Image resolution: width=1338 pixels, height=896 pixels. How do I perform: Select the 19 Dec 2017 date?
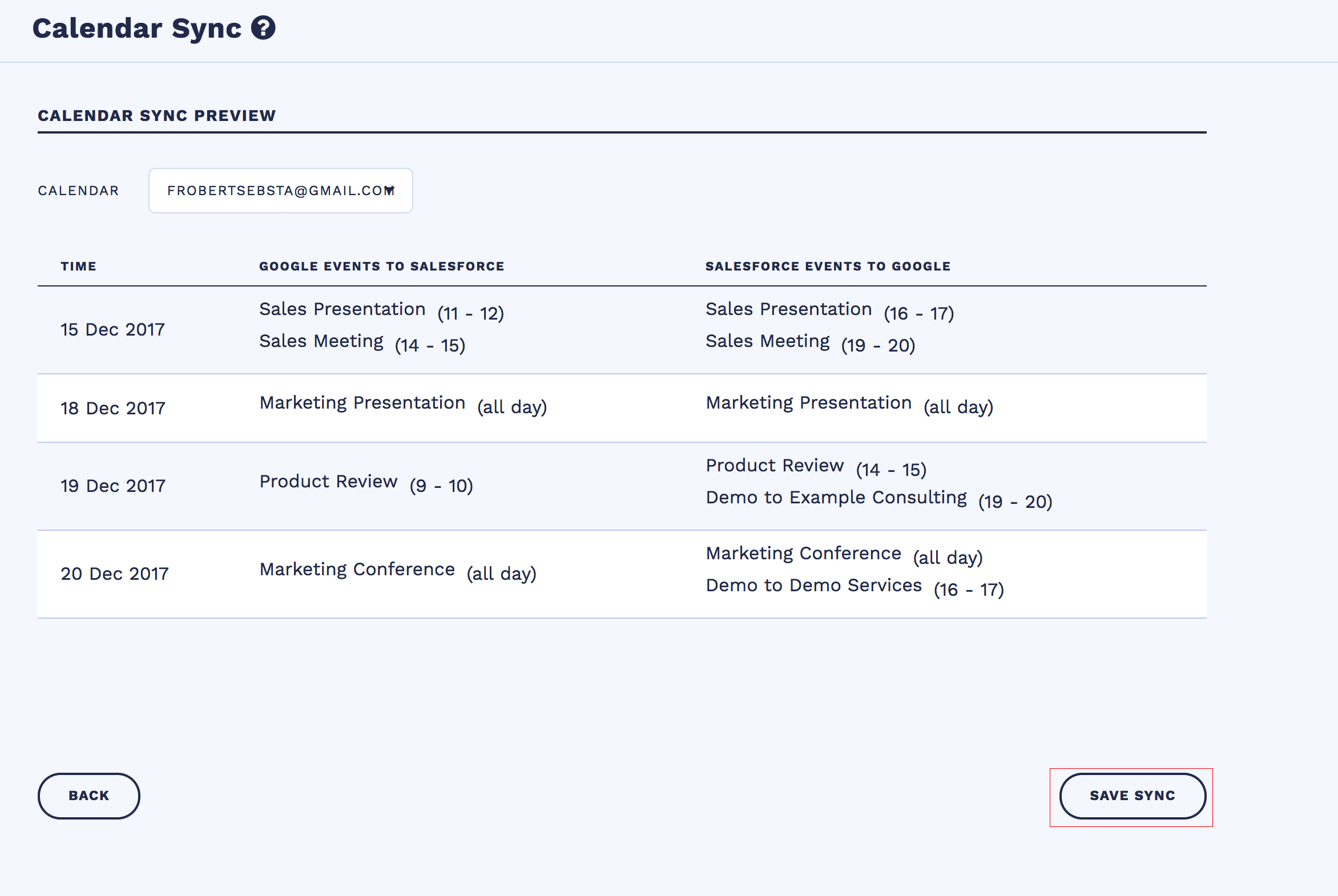[x=112, y=486]
